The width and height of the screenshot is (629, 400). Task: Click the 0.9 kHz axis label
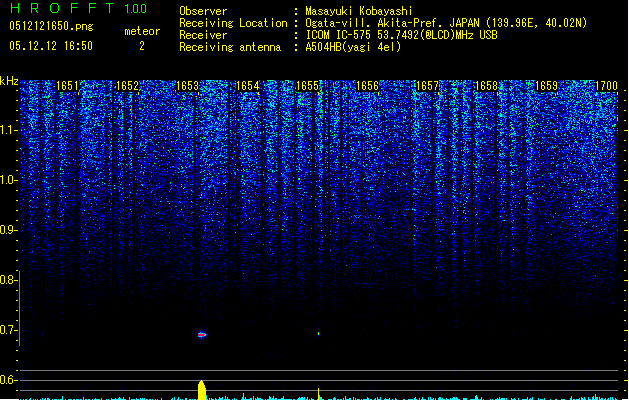[x=8, y=230]
